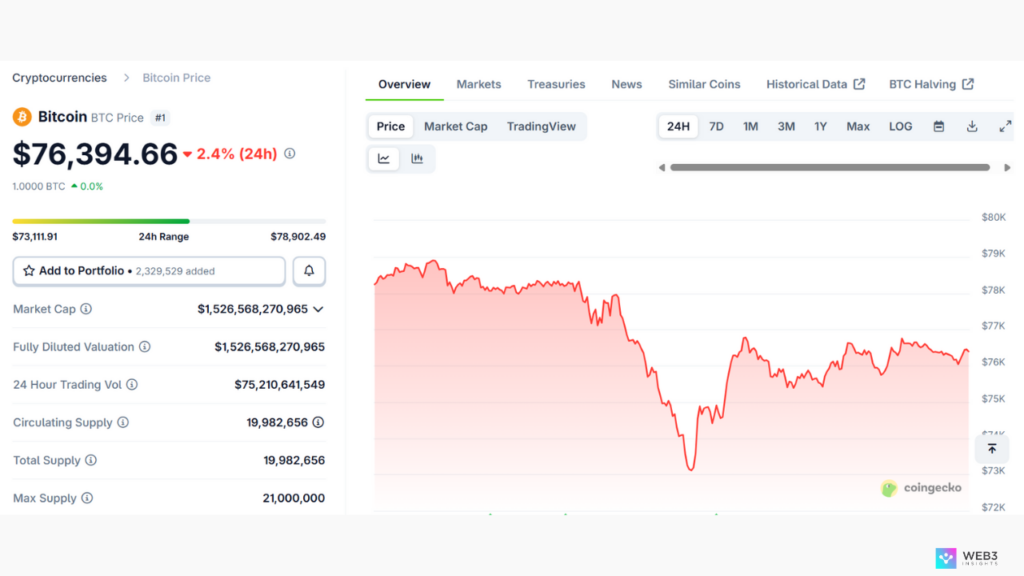The width and height of the screenshot is (1024, 576).
Task: Switch the chart to Market Cap view
Action: pos(455,127)
